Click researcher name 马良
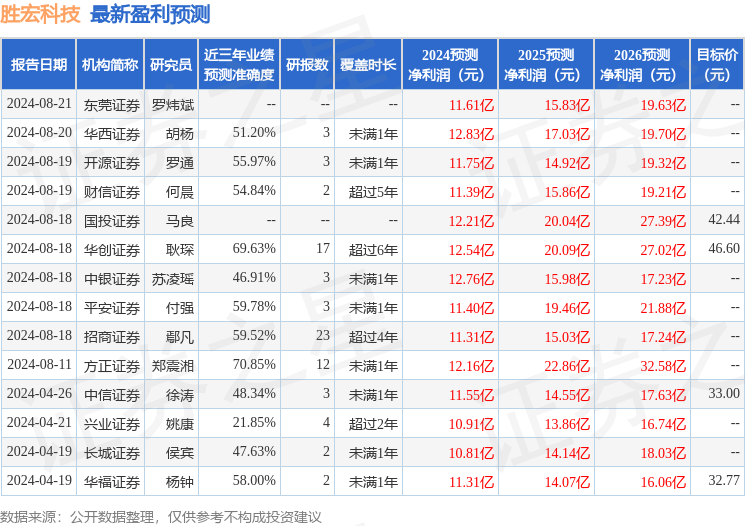 coord(180,221)
